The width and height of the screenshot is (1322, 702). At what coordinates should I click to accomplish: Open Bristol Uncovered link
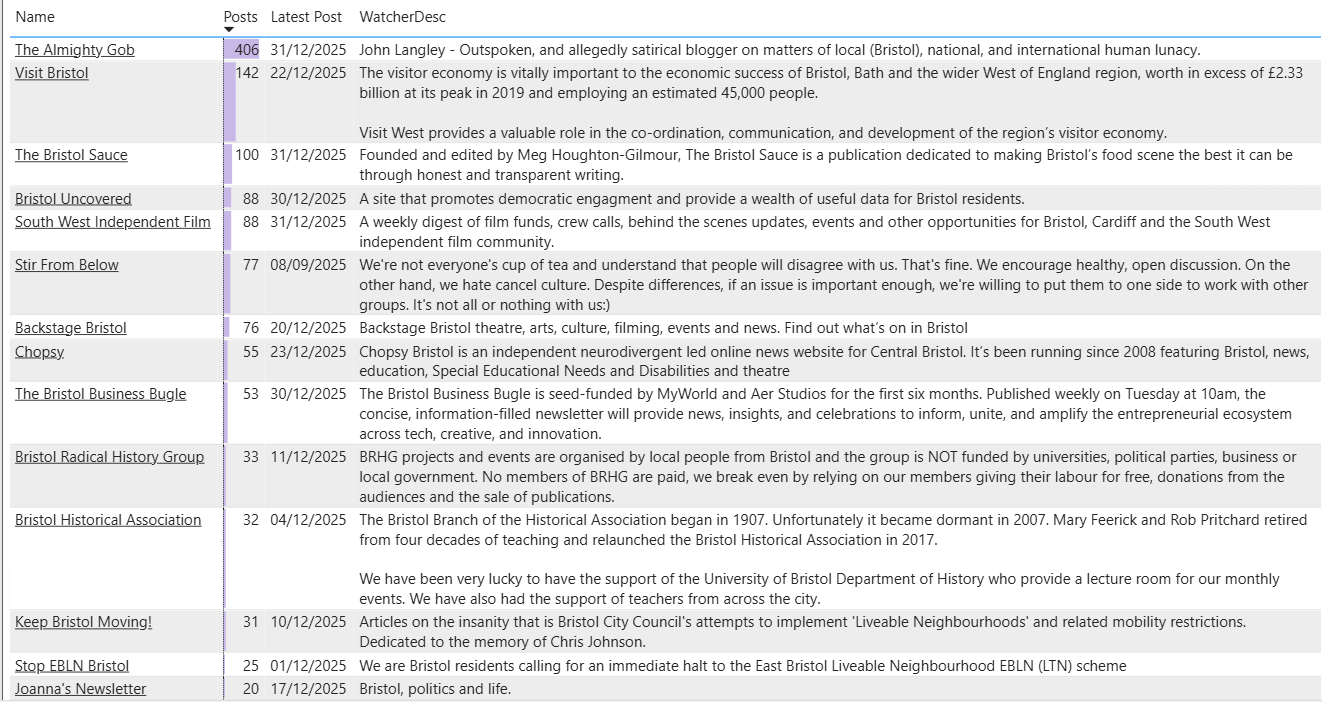pos(73,199)
